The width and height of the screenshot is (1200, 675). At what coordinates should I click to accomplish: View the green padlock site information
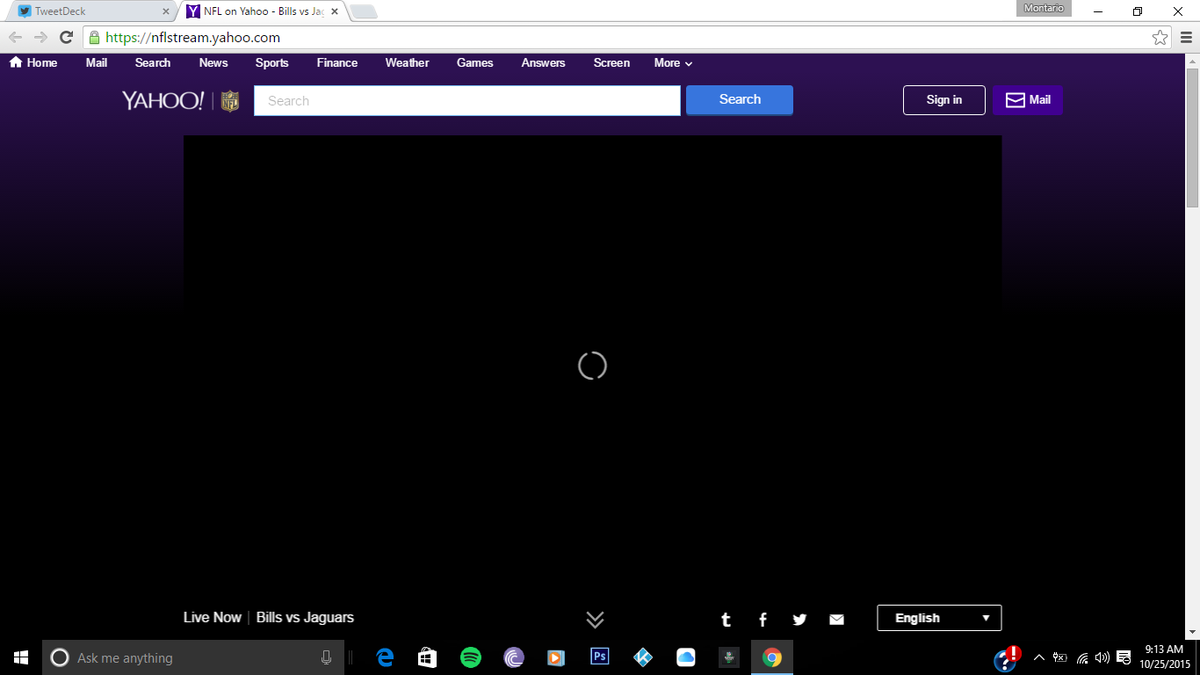[x=94, y=38]
